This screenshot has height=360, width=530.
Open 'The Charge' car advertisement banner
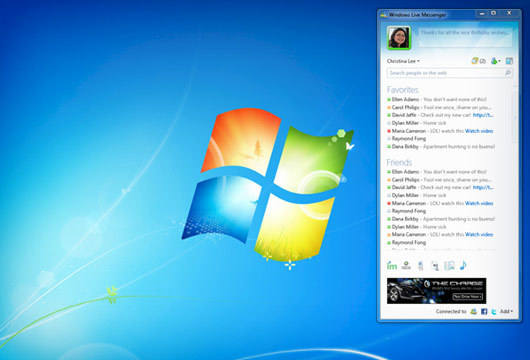436,291
